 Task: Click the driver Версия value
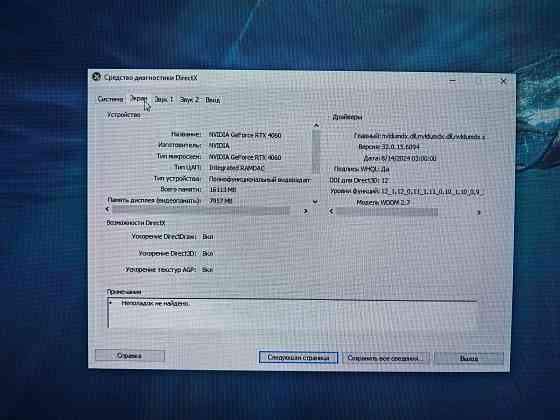click(400, 147)
